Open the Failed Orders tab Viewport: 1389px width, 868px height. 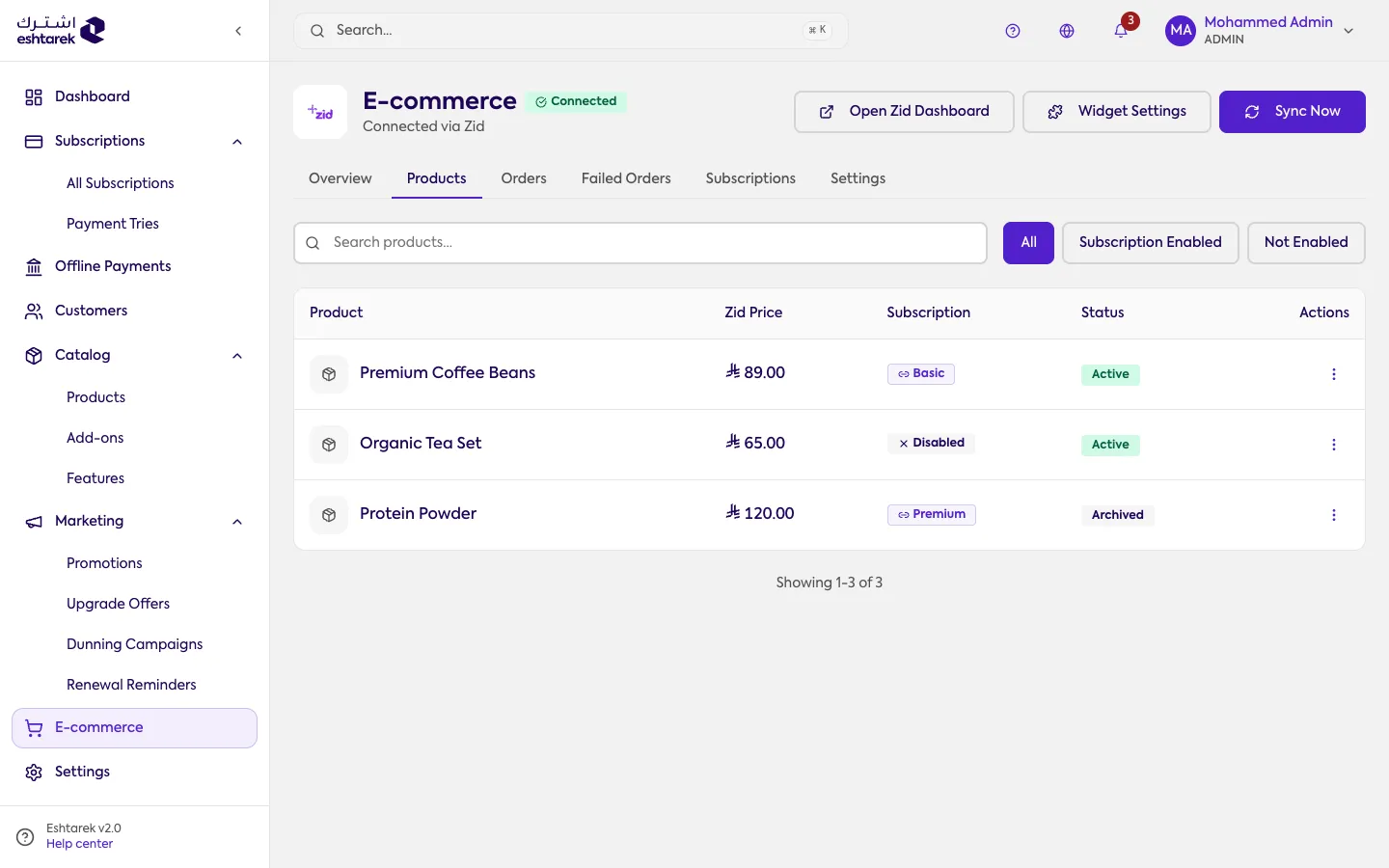[626, 178]
